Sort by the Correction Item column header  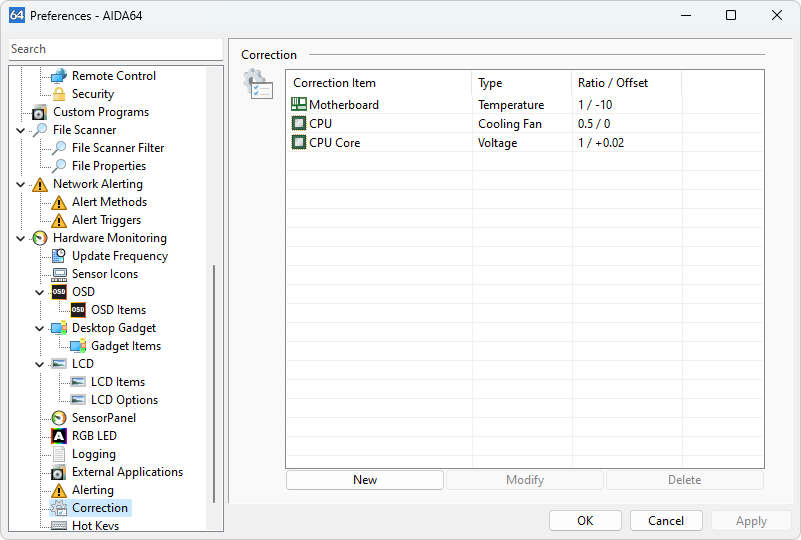pos(378,83)
